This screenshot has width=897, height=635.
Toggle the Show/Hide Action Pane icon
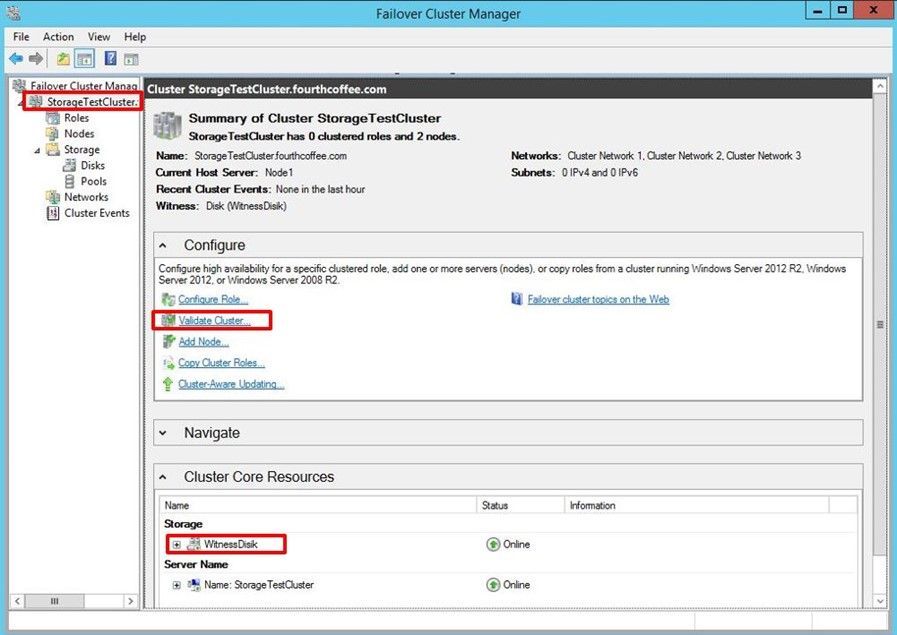(x=132, y=59)
